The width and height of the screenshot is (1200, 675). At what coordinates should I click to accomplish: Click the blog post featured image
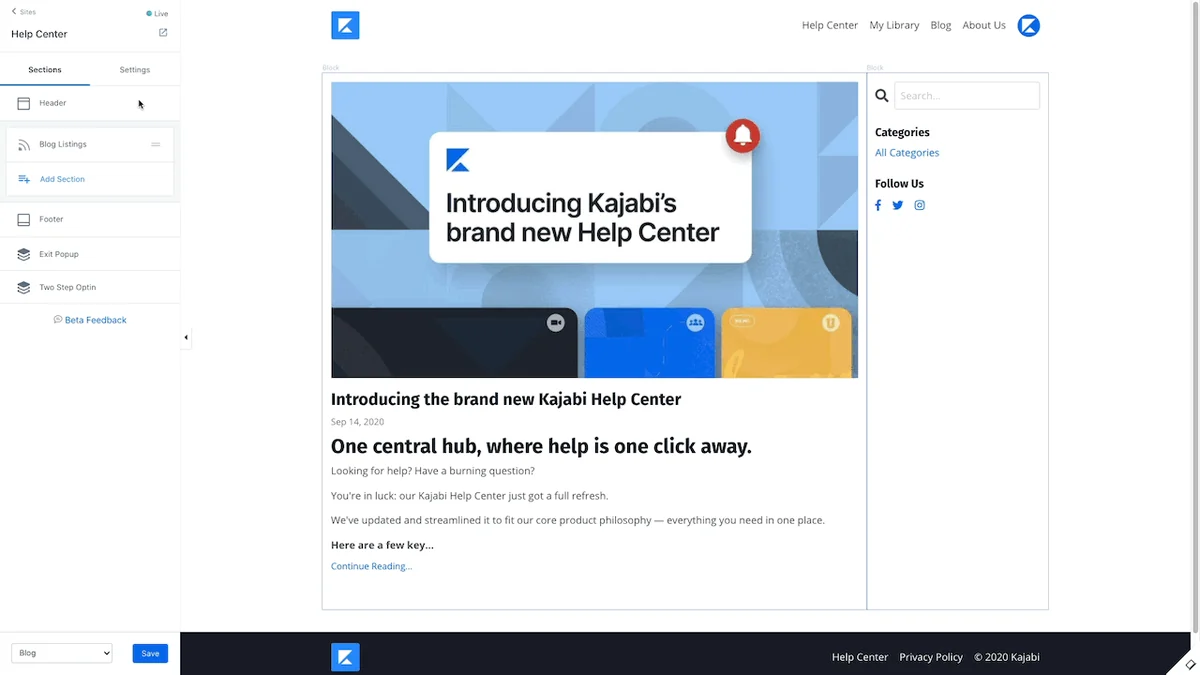click(x=594, y=230)
